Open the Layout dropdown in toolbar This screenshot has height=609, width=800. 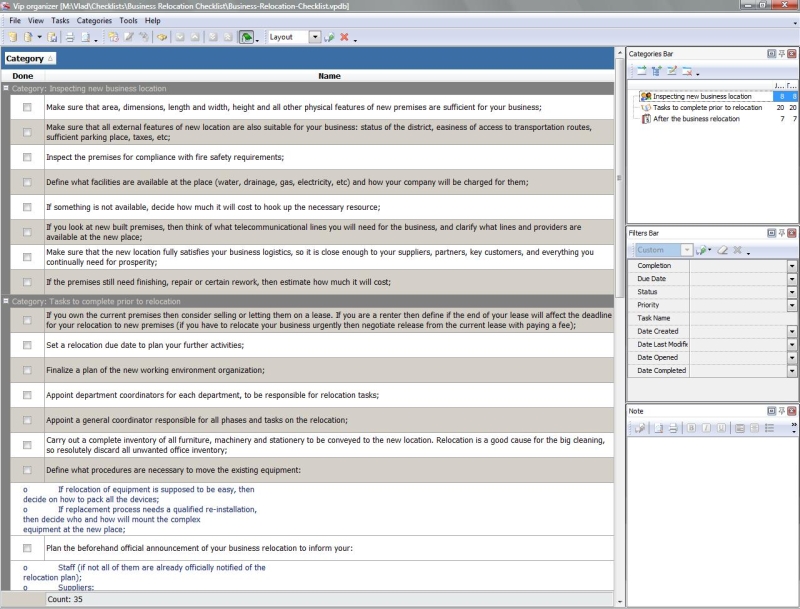(x=315, y=37)
